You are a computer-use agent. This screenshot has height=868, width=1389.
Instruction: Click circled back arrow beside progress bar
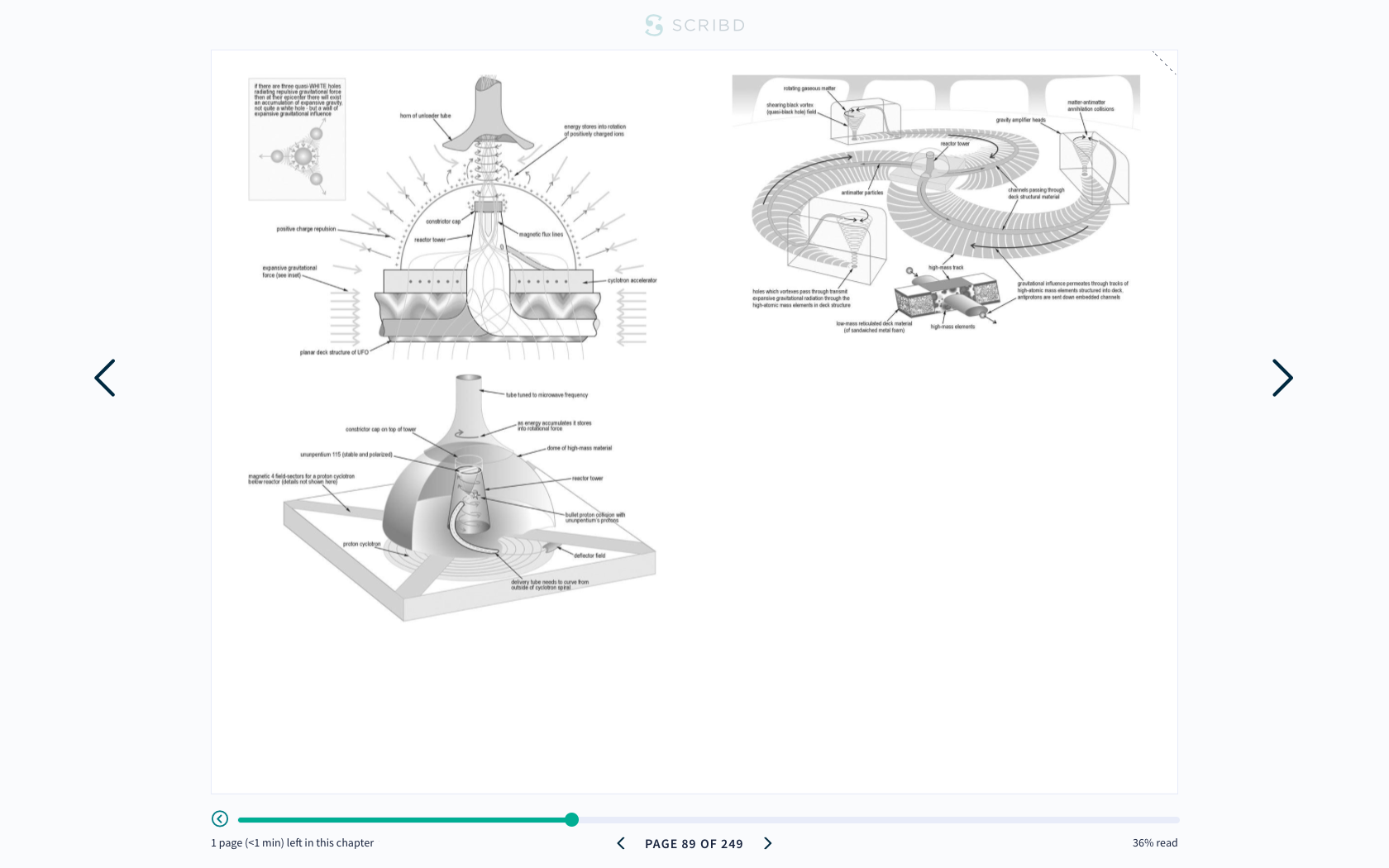click(220, 818)
